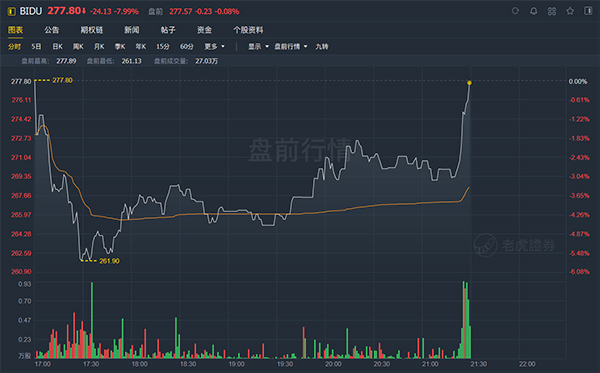Open the 帖子 tab
The height and width of the screenshot is (373, 600).
(168, 30)
